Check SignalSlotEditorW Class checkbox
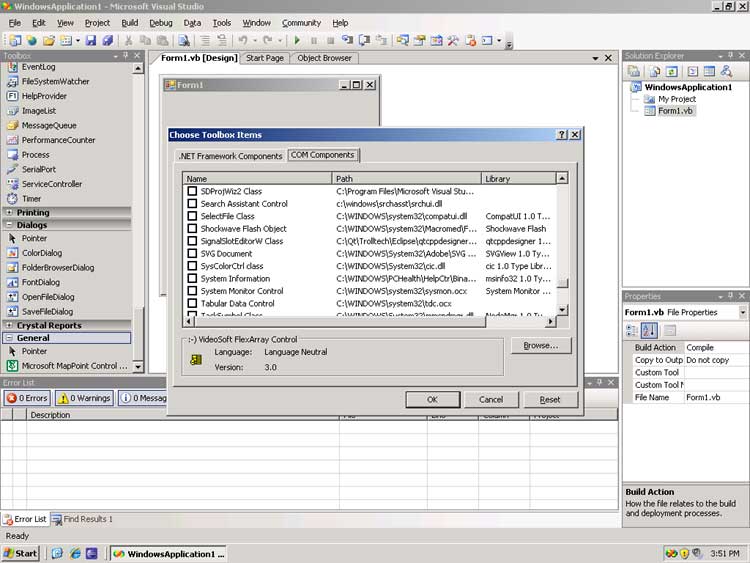The image size is (750, 563). coord(192,241)
